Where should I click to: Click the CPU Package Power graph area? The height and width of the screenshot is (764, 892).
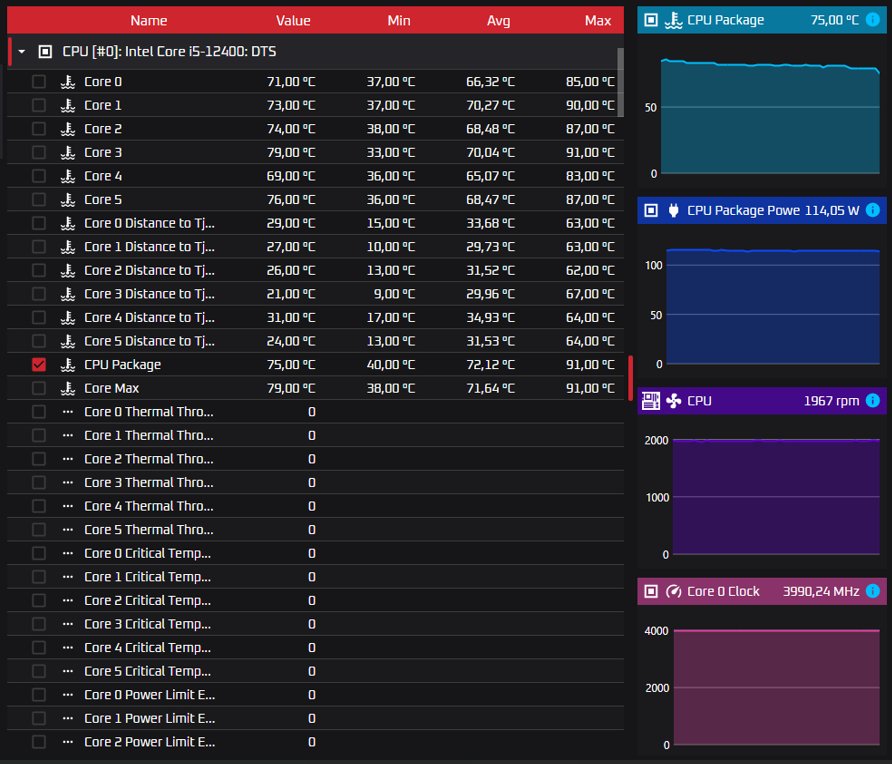point(773,307)
